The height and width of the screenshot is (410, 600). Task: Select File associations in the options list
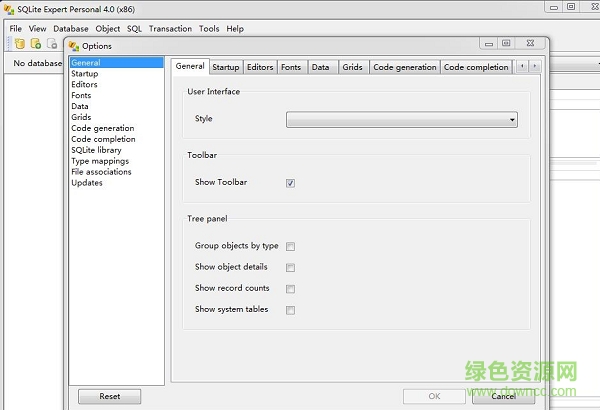pos(117,172)
